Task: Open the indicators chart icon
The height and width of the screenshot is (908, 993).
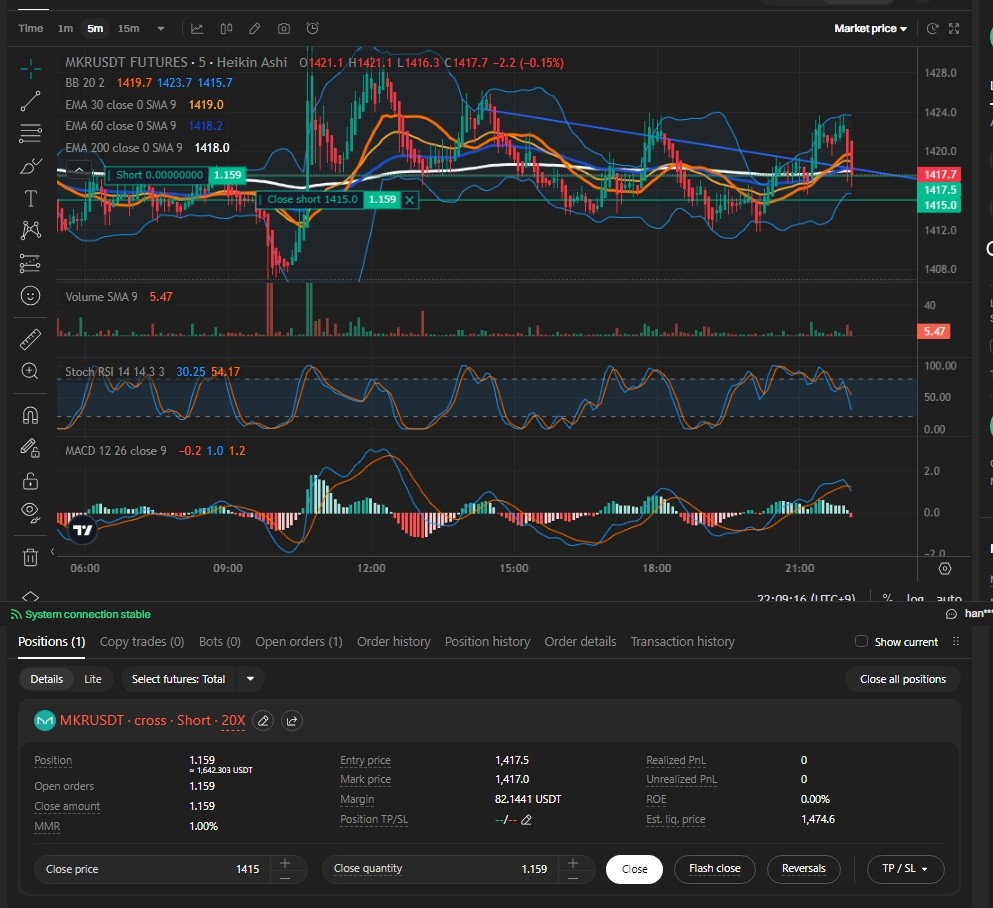Action: click(197, 28)
